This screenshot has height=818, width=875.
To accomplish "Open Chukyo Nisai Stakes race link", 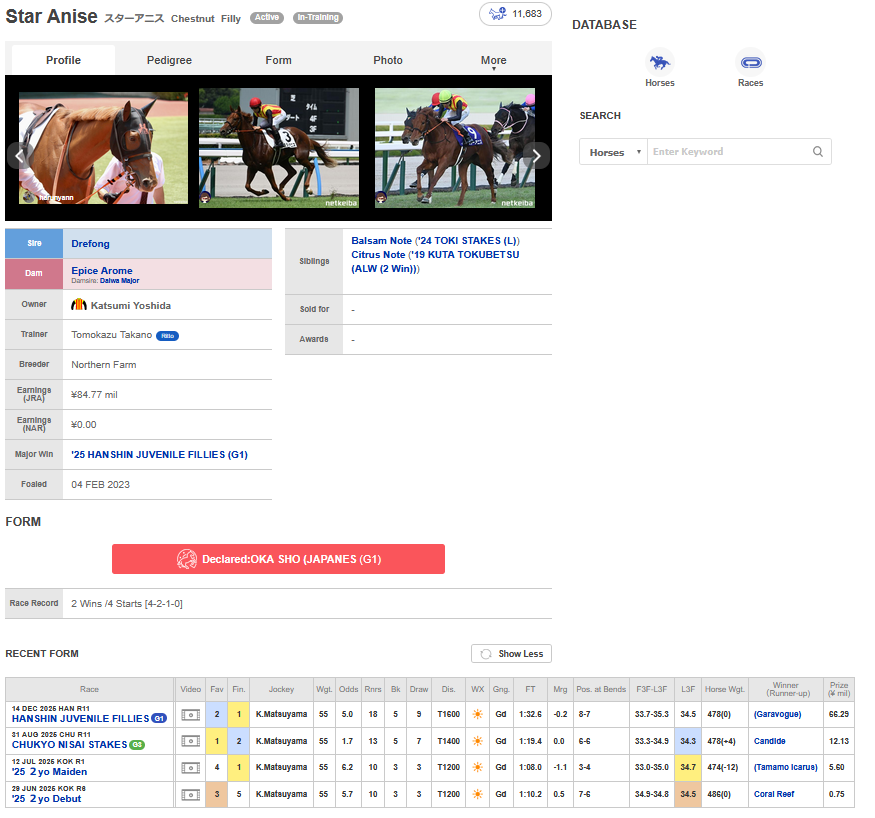I will click(69, 745).
